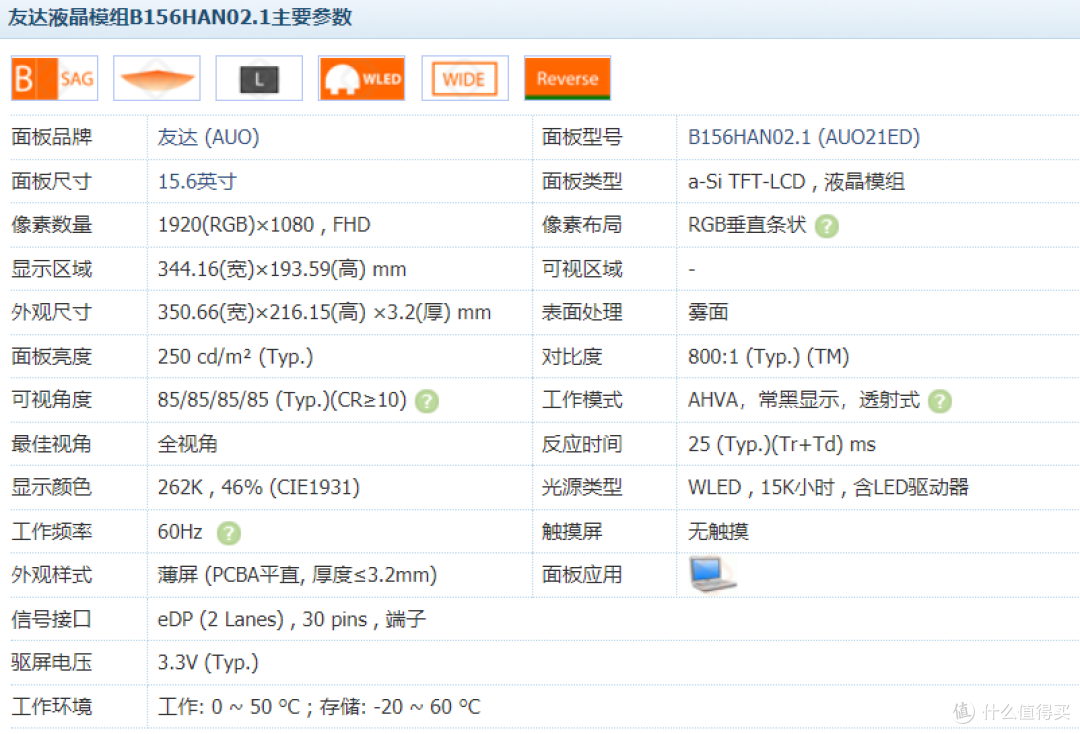
Task: Click the 1920(RGB)×1080 , FHD value
Action: (x=264, y=225)
